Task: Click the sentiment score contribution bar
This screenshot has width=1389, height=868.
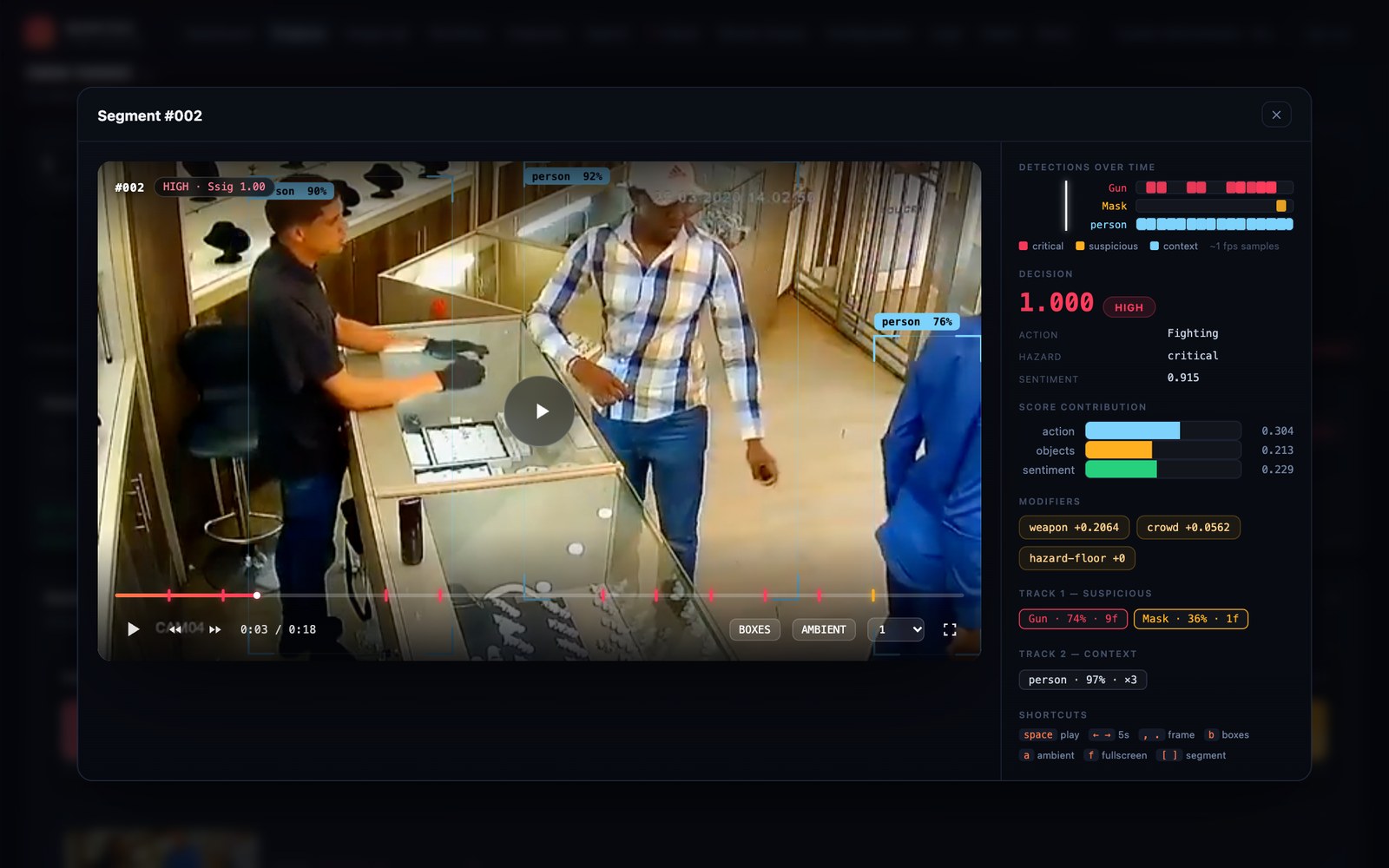Action: pyautogui.click(x=1163, y=470)
